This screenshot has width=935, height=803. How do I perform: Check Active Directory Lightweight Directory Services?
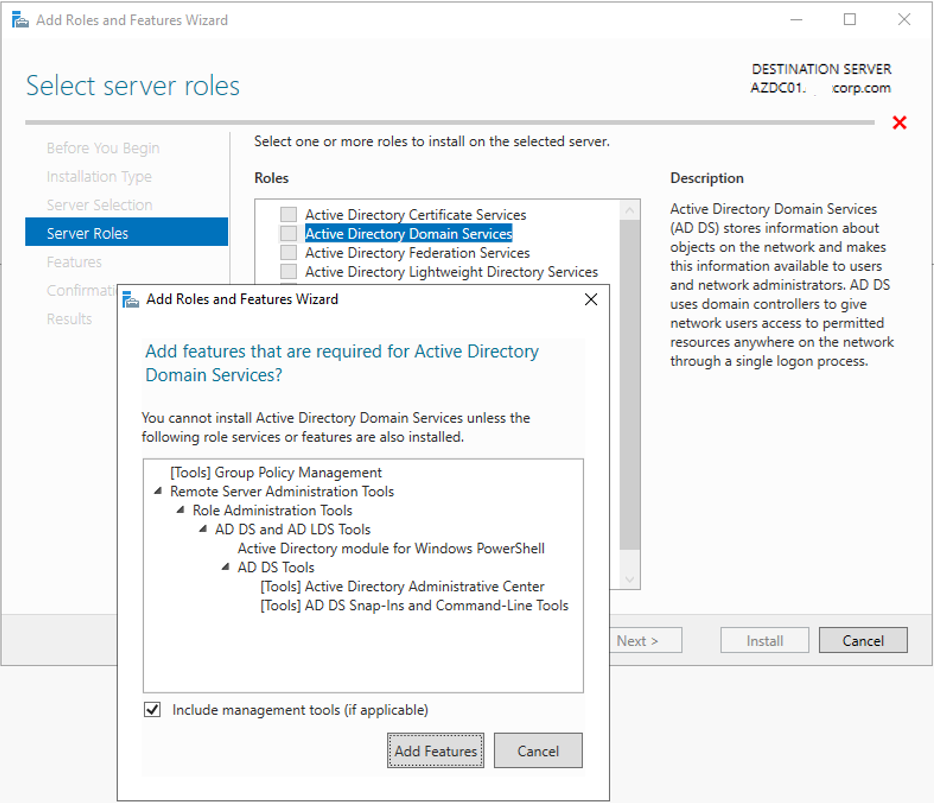click(x=289, y=272)
